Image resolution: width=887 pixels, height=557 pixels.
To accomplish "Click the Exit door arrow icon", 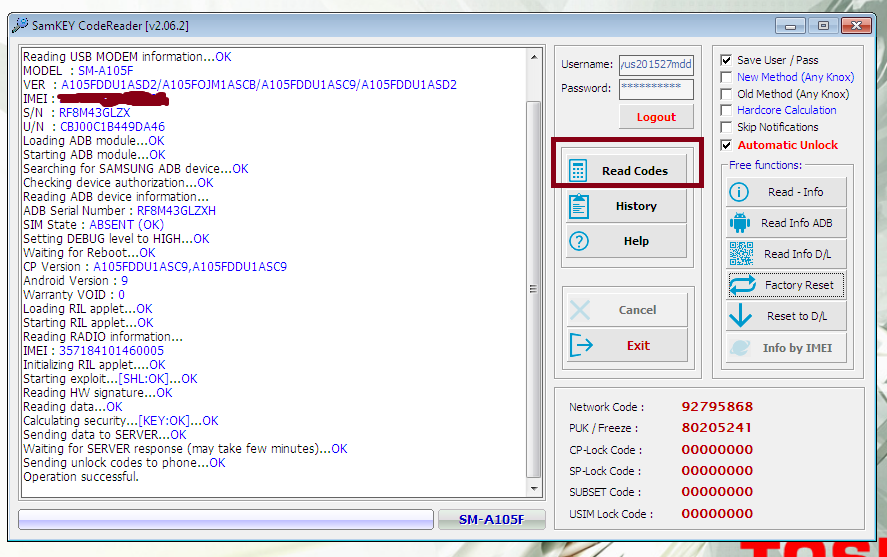I will pyautogui.click(x=581, y=345).
